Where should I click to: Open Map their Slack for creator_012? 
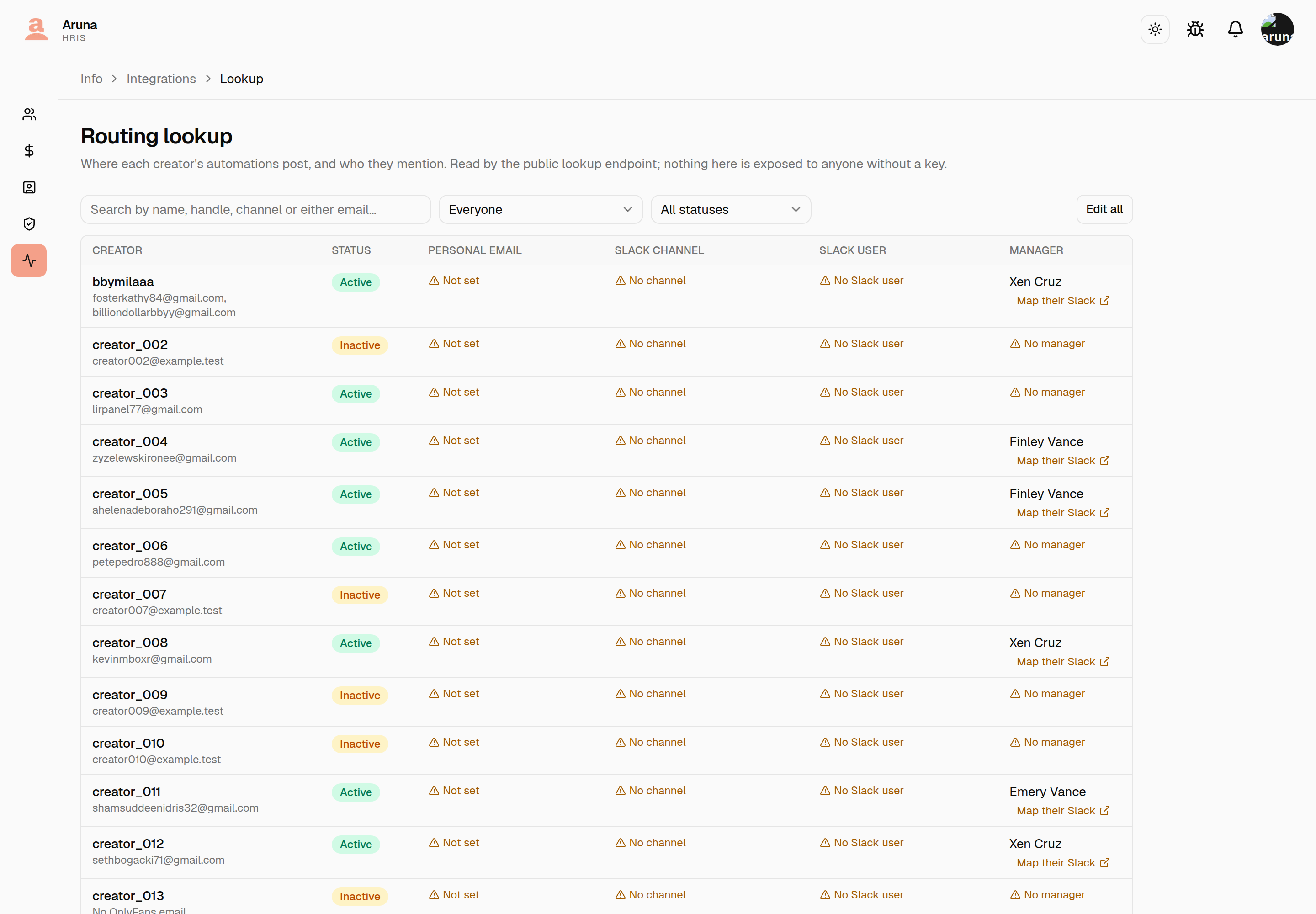(x=1062, y=863)
